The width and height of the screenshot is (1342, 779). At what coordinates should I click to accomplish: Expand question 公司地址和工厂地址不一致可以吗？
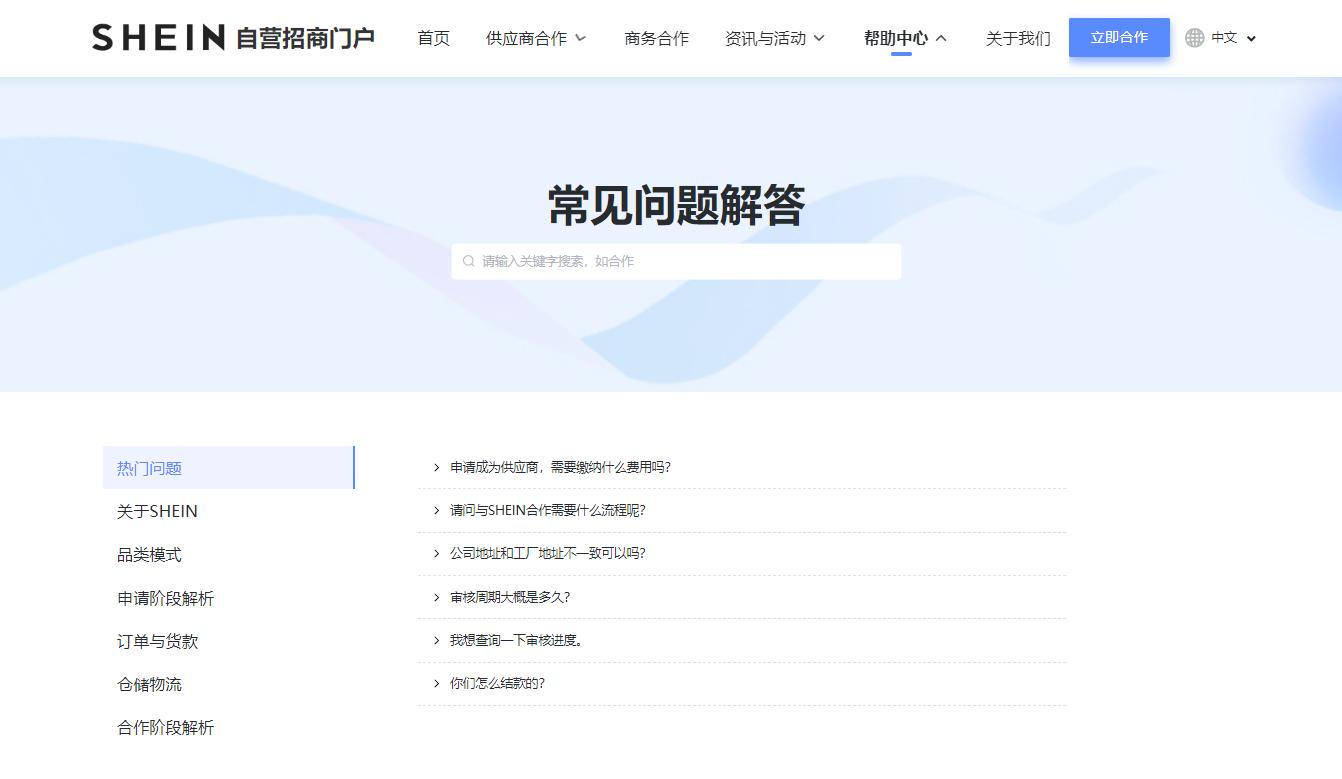pos(742,553)
